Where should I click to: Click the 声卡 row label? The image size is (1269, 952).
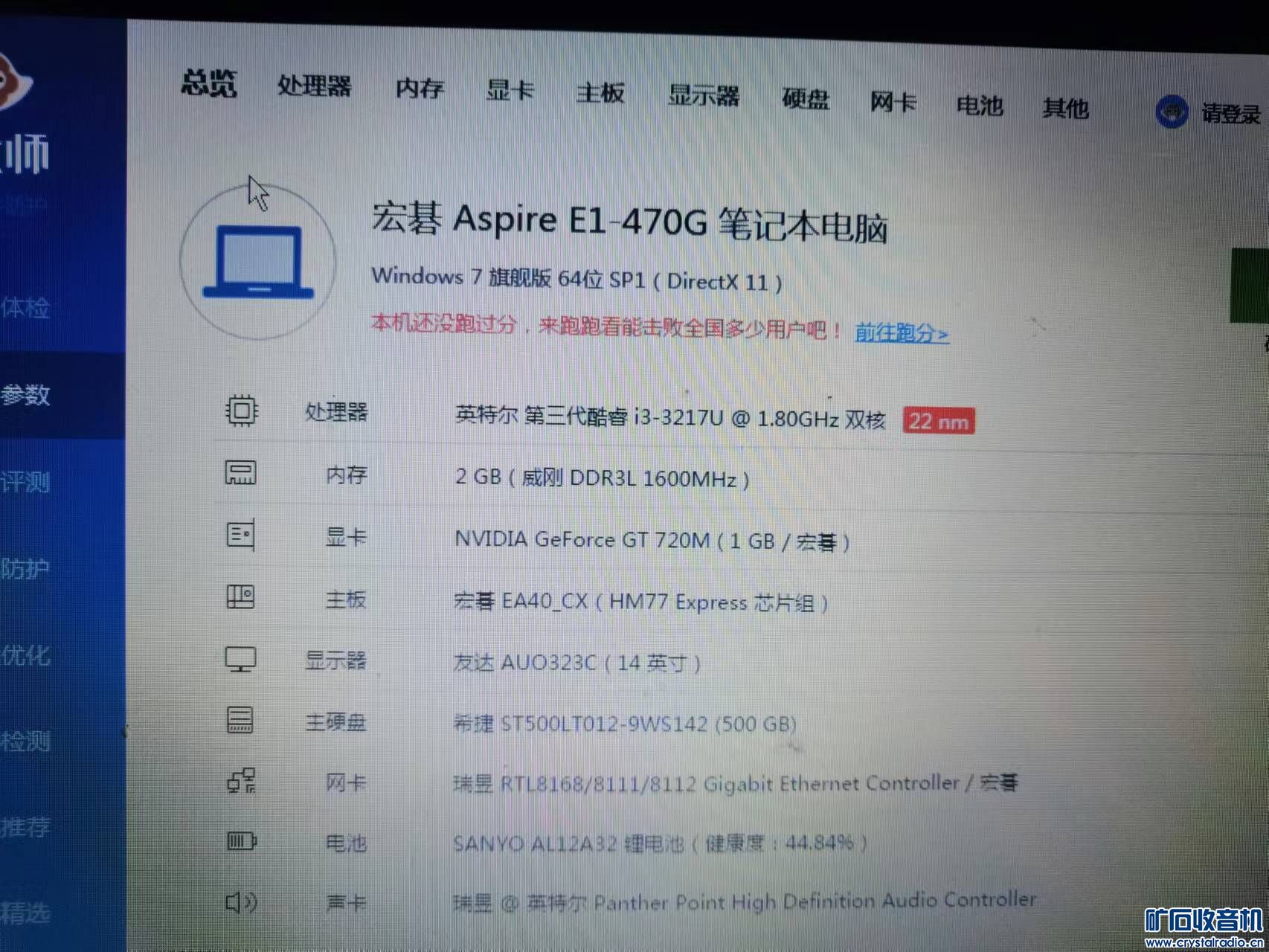346,903
